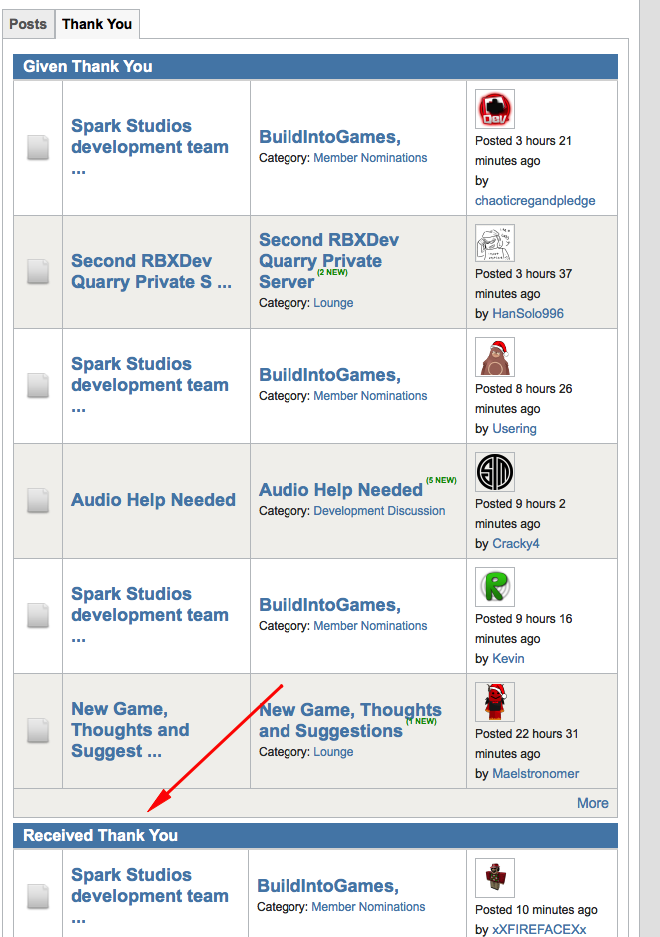Click HanSolo996's sketch avatar image
The image size is (660, 937).
coord(494,243)
